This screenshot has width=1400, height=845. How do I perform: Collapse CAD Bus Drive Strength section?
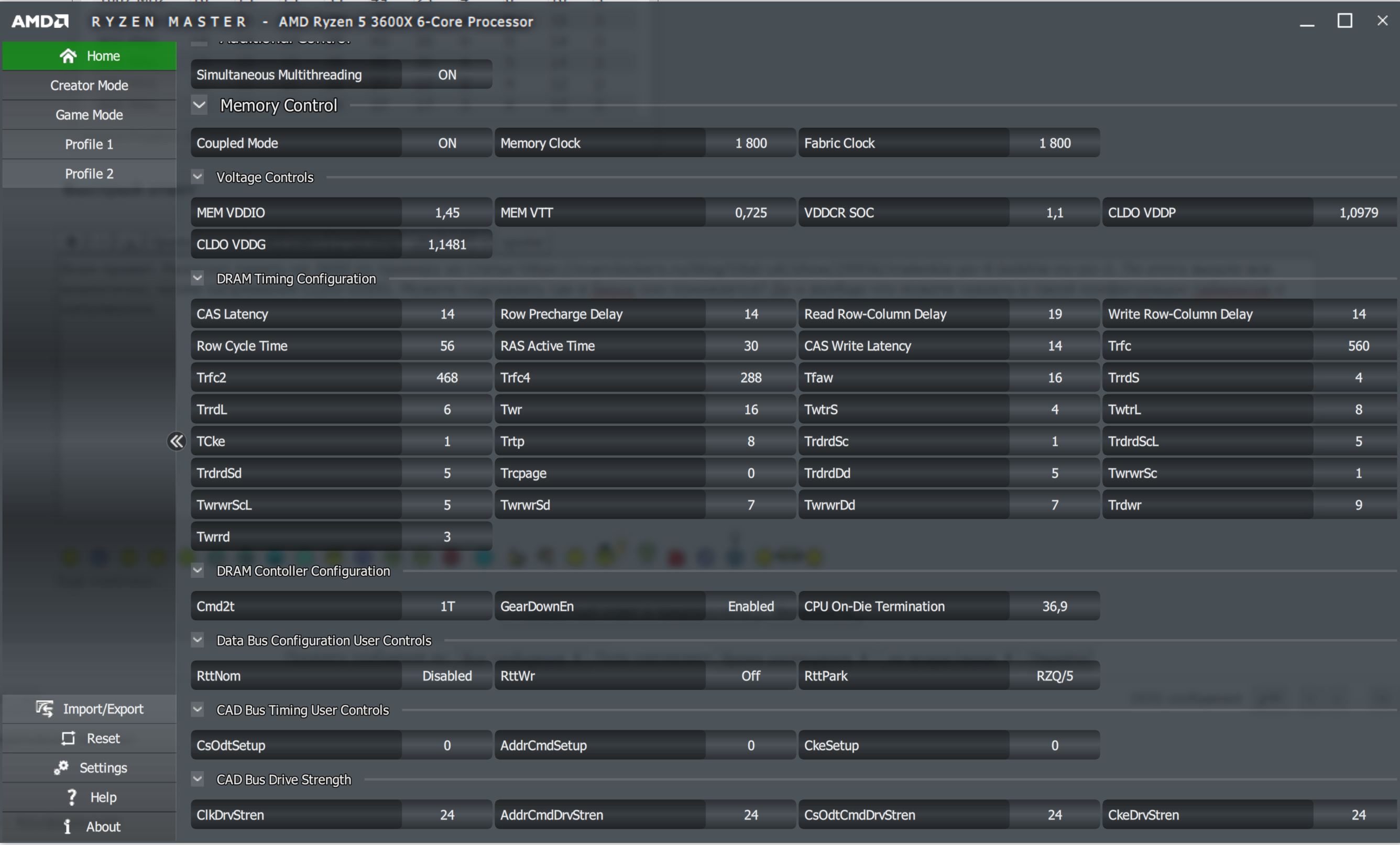pyautogui.click(x=198, y=779)
